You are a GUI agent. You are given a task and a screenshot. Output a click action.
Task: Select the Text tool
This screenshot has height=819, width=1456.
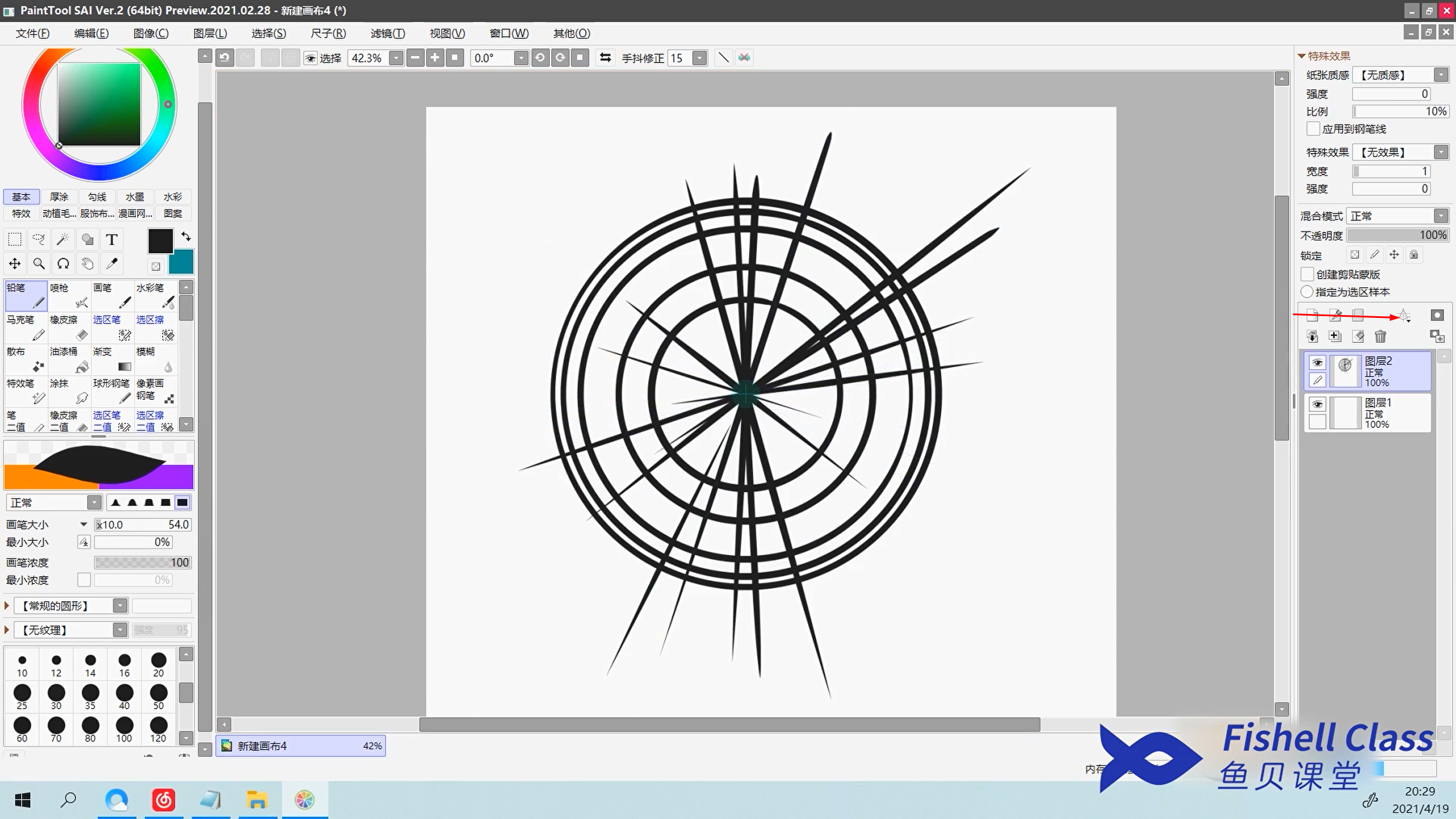(x=112, y=239)
